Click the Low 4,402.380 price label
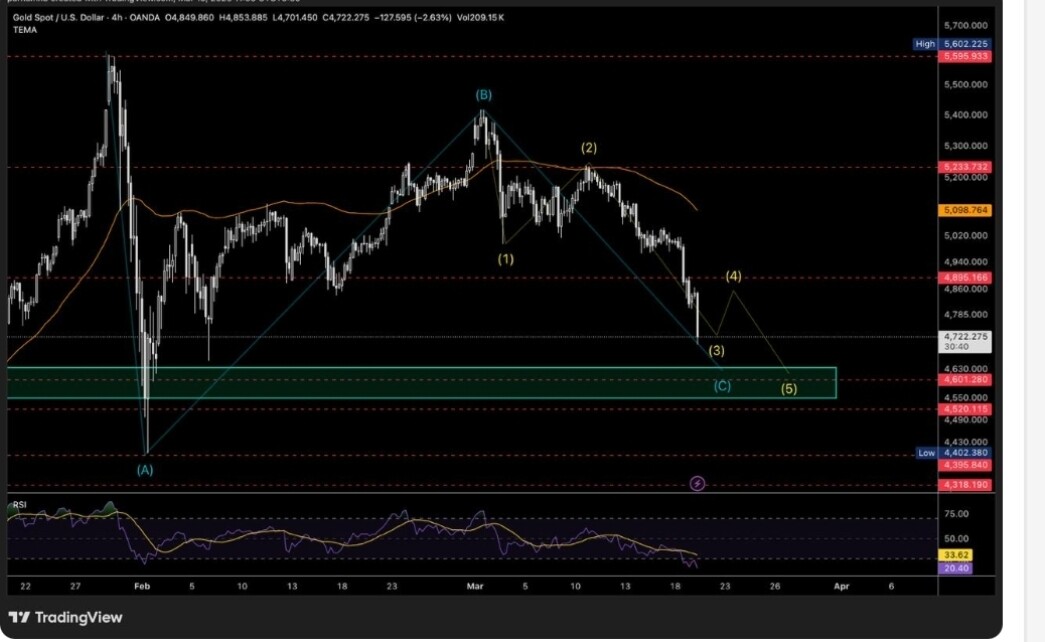Screen dimensions: 1045x642 click(954, 453)
